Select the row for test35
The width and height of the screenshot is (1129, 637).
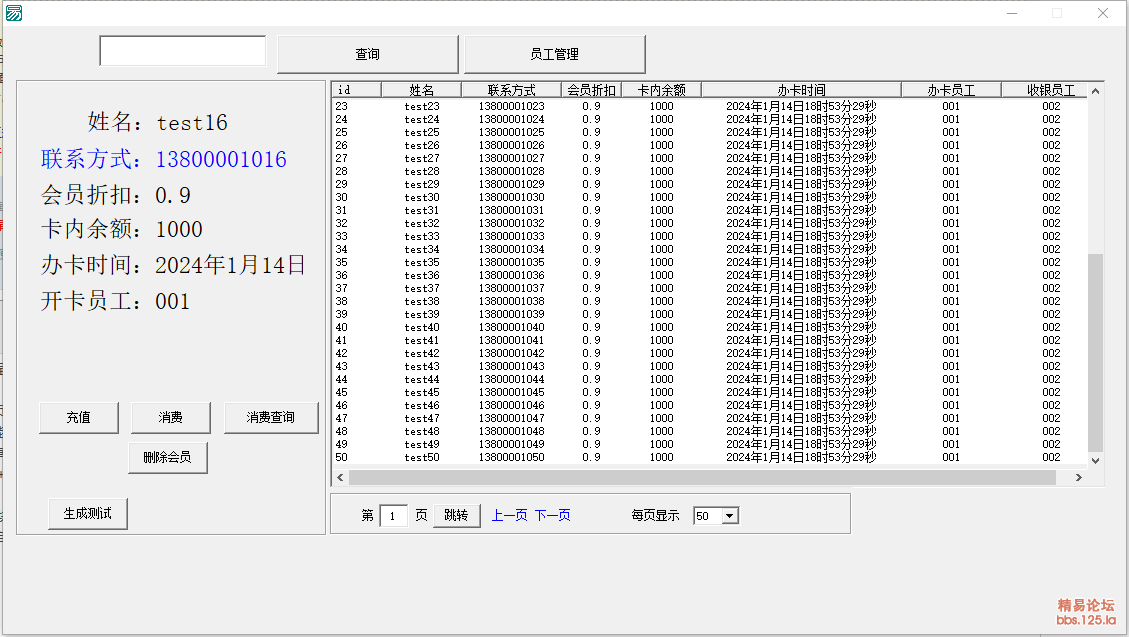point(421,262)
